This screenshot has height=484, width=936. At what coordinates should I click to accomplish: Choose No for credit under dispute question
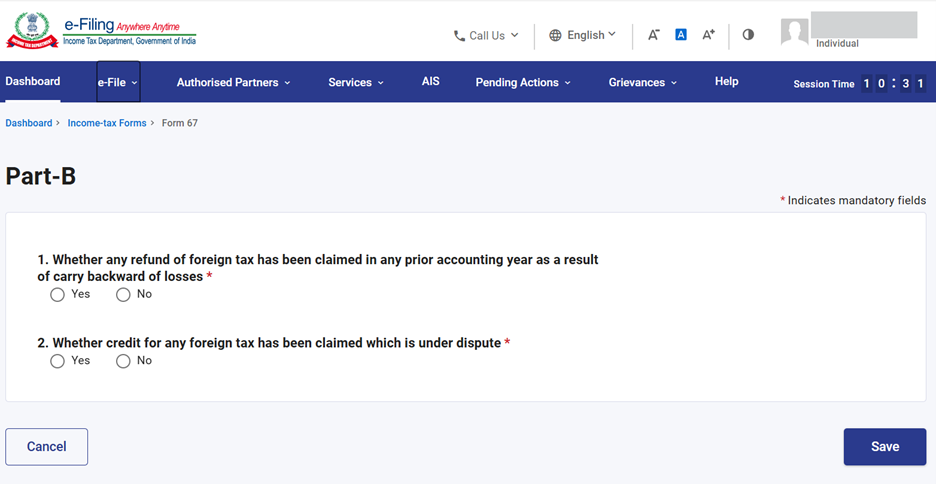pos(124,361)
